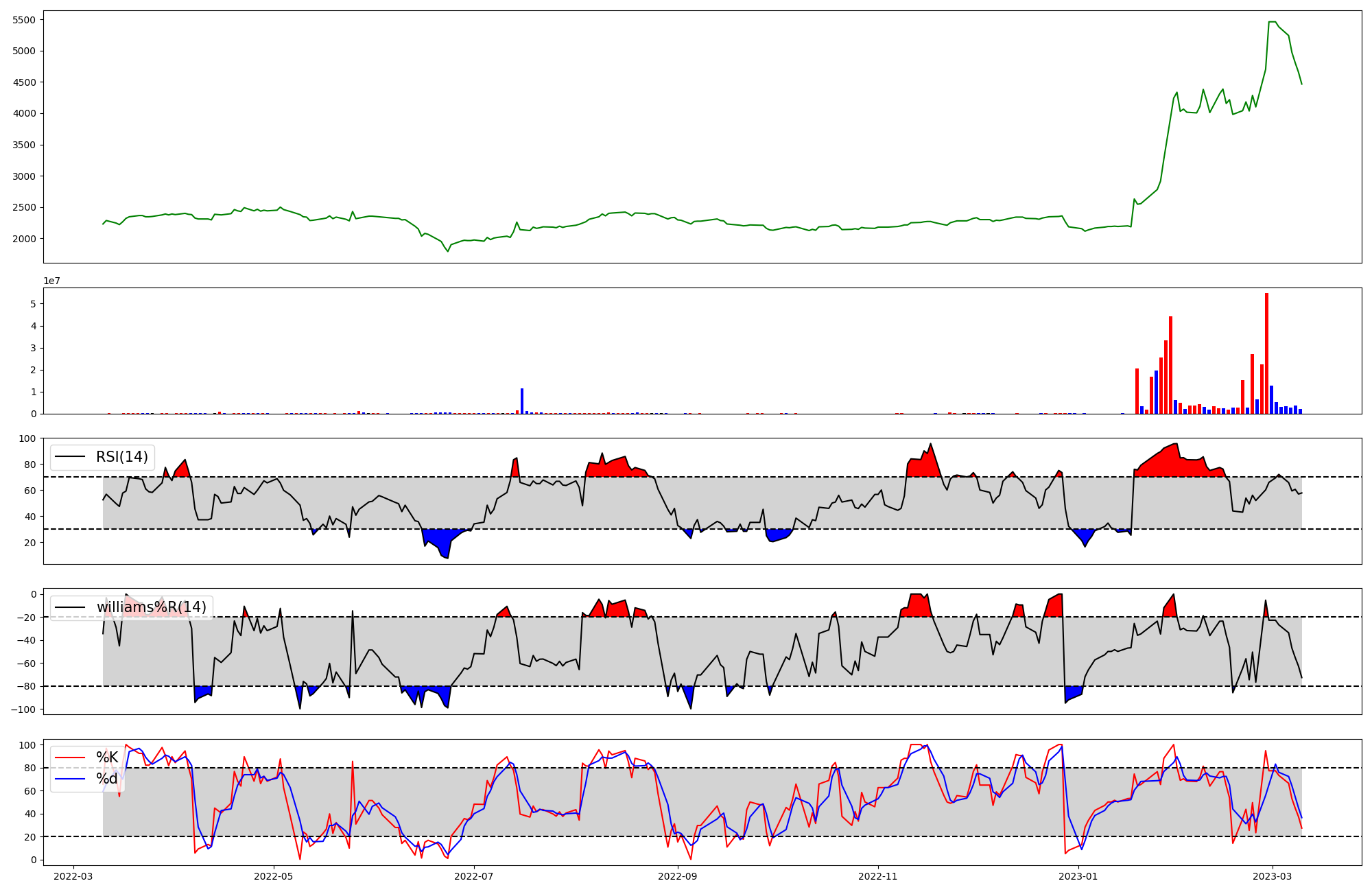Click the 2022-07 x-axis date label
The width and height of the screenshot is (1372, 892).
(x=474, y=876)
